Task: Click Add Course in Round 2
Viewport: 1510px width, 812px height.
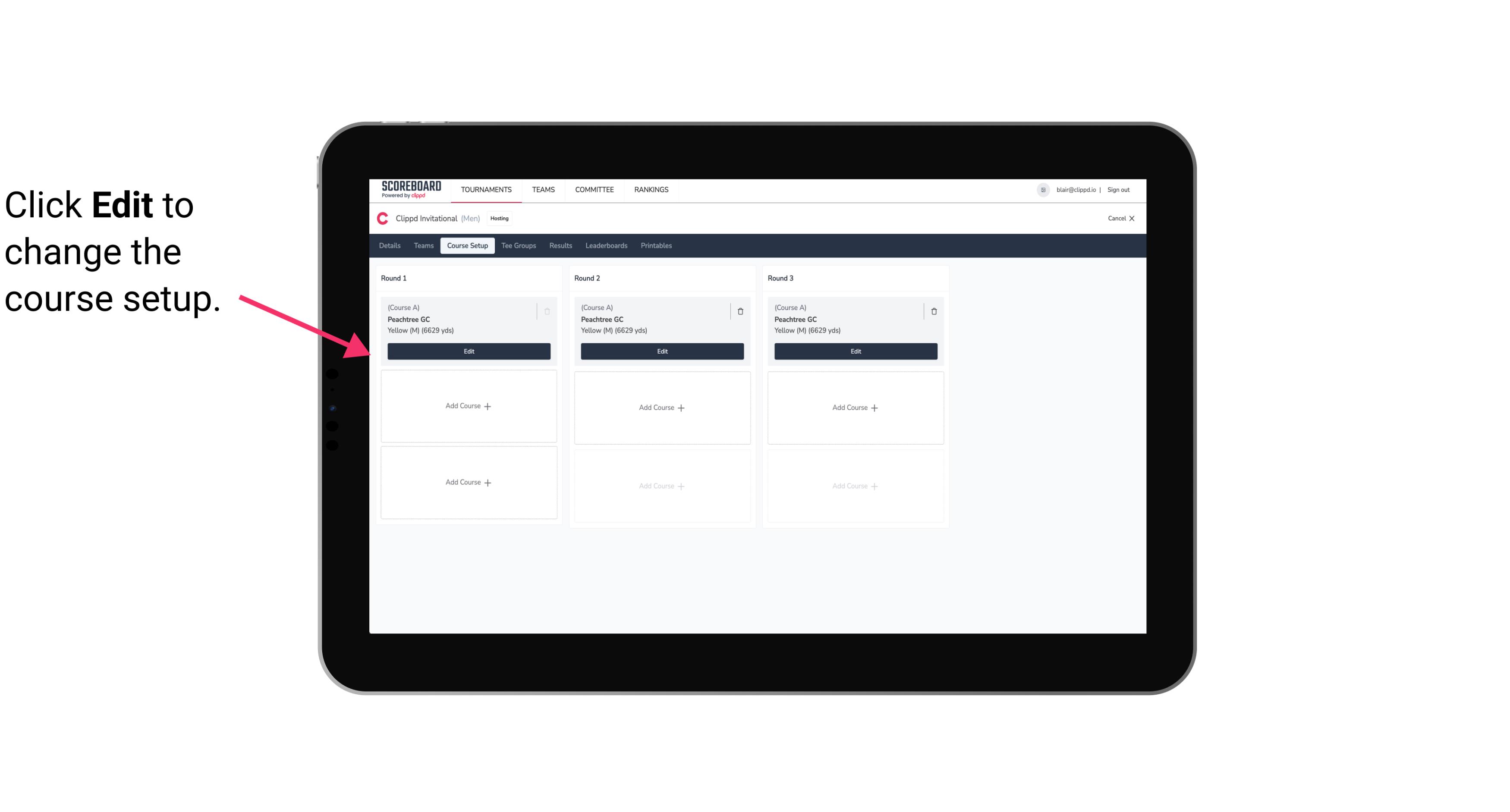Action: [661, 407]
